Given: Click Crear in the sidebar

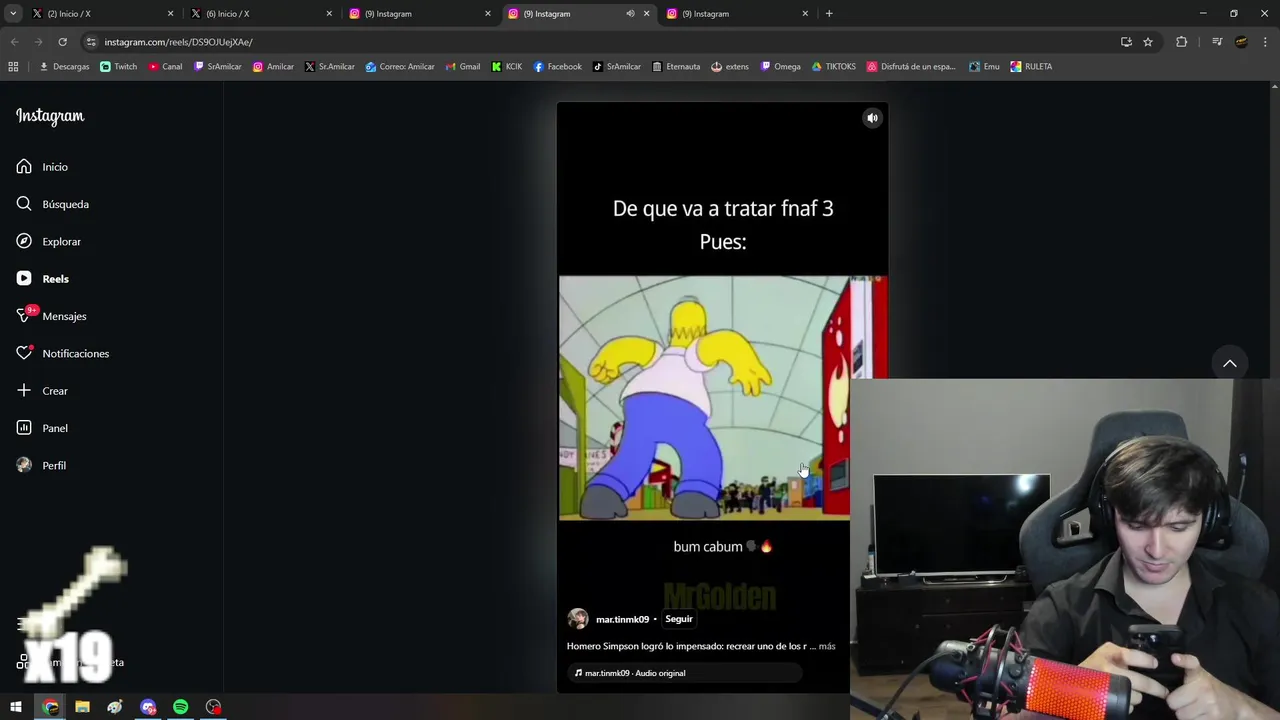Looking at the screenshot, I should pos(42,391).
